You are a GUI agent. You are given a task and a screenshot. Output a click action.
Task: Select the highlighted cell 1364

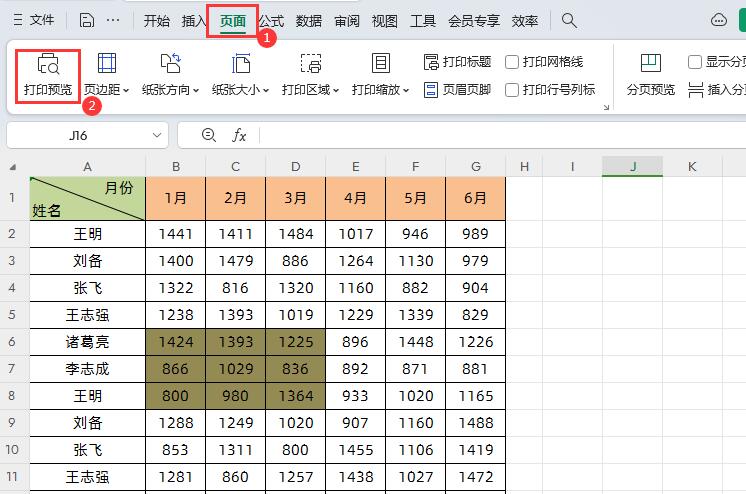click(295, 396)
